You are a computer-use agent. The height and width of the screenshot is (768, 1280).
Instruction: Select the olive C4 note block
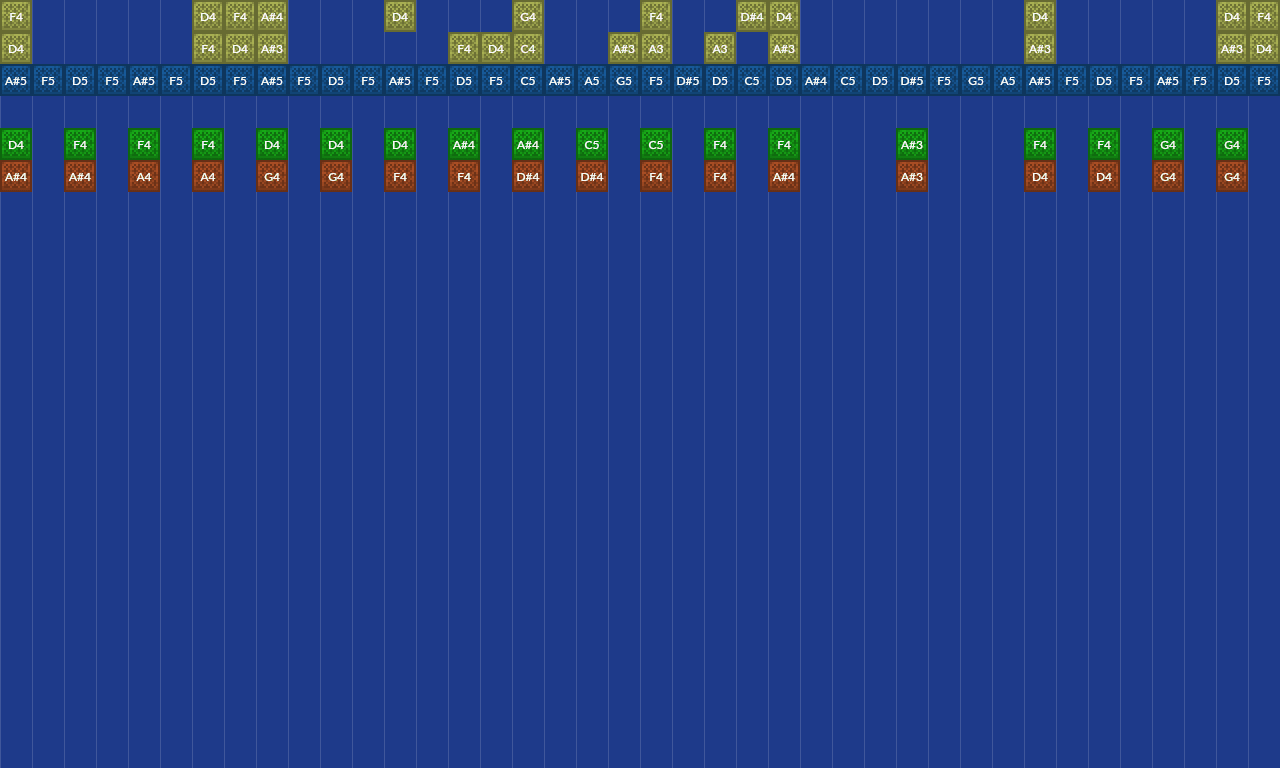click(528, 48)
